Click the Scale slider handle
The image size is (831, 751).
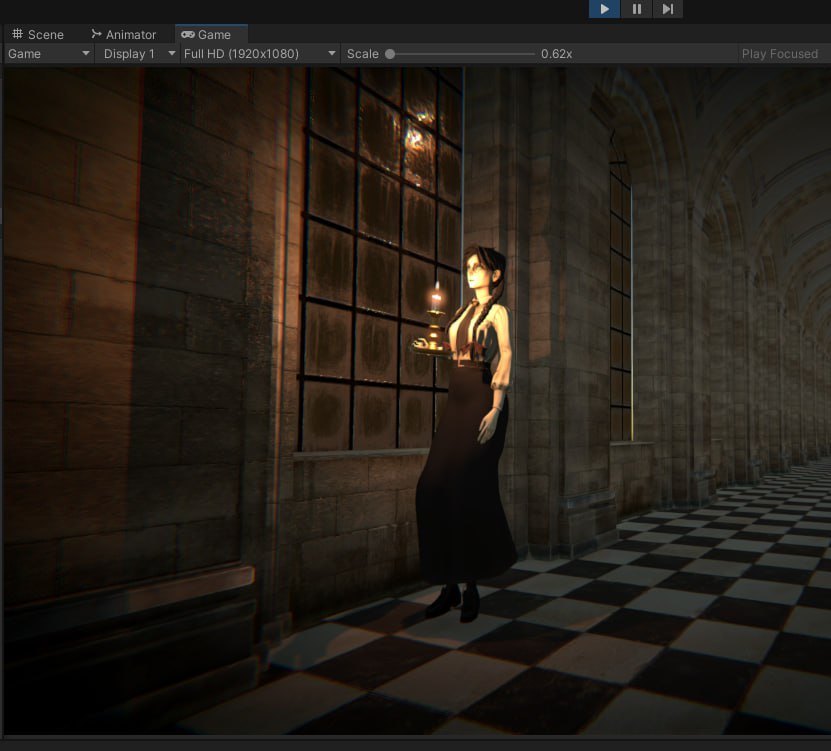click(x=390, y=54)
